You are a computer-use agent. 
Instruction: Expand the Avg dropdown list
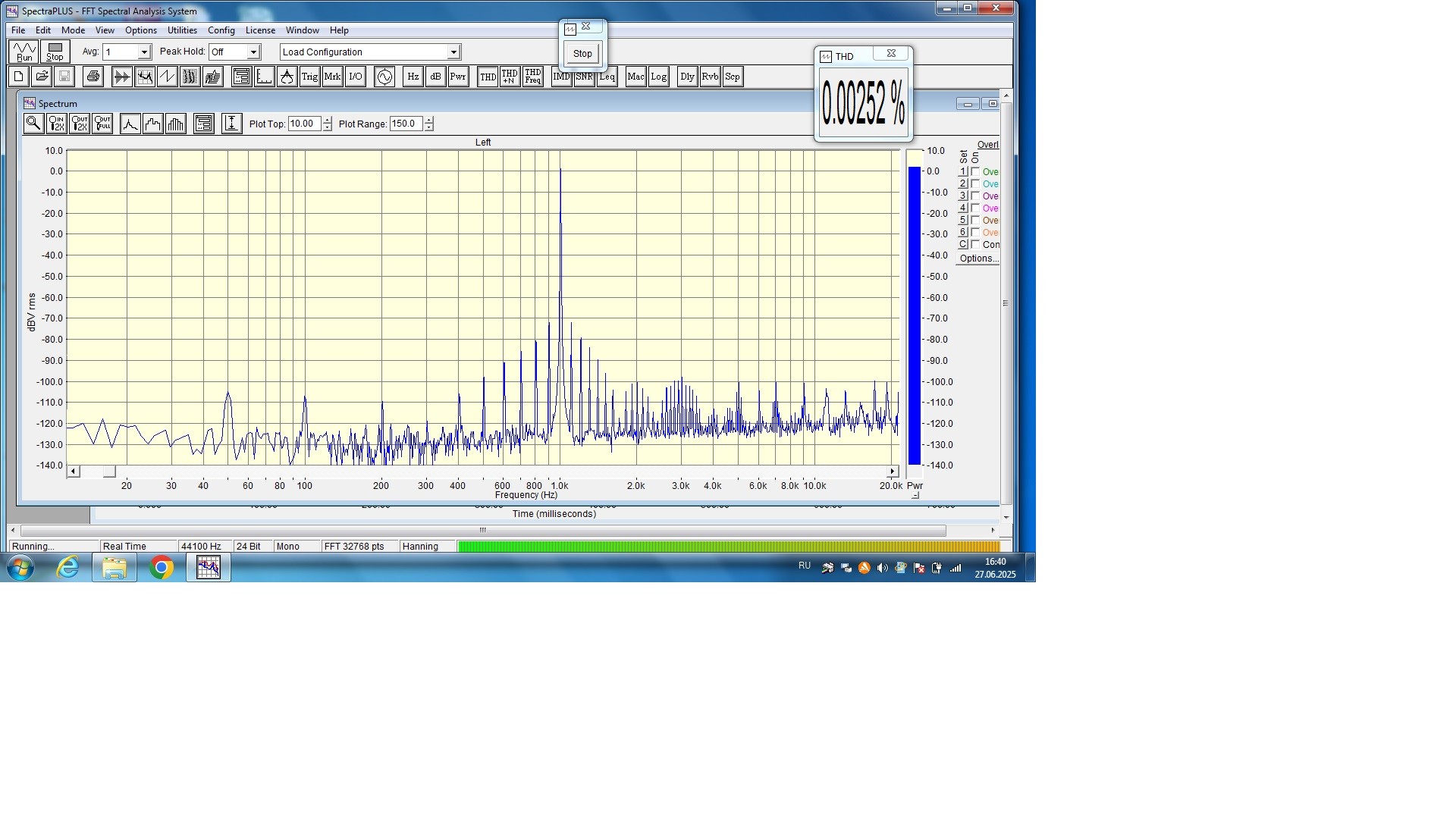click(143, 52)
